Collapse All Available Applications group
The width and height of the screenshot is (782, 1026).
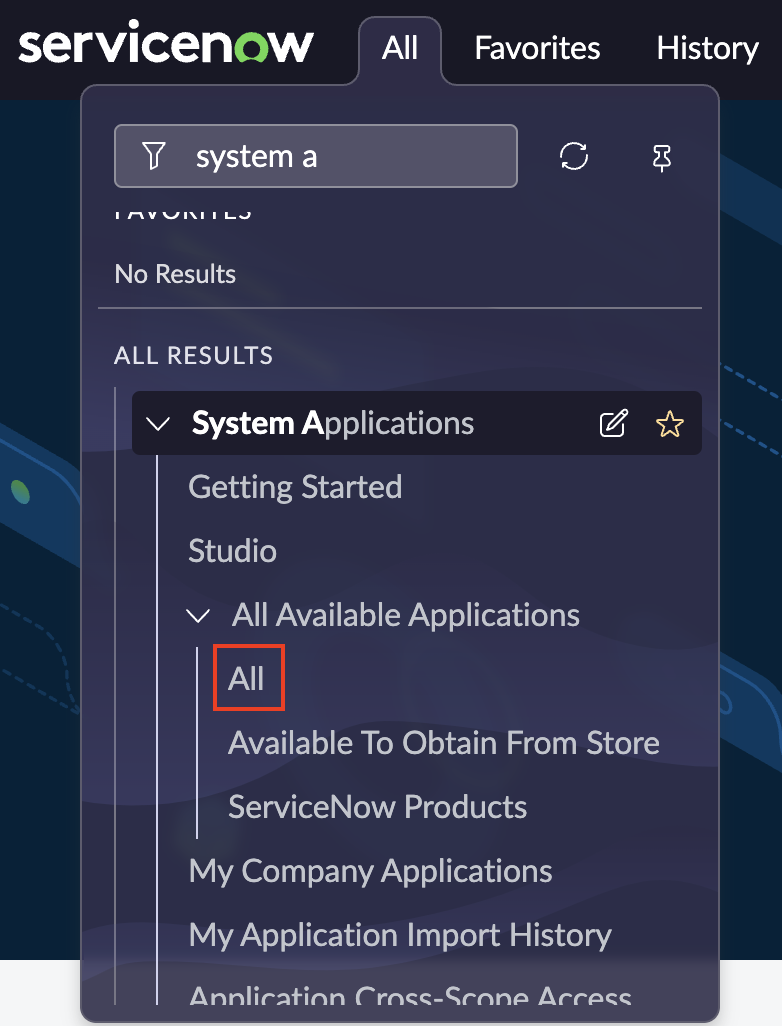pos(199,615)
